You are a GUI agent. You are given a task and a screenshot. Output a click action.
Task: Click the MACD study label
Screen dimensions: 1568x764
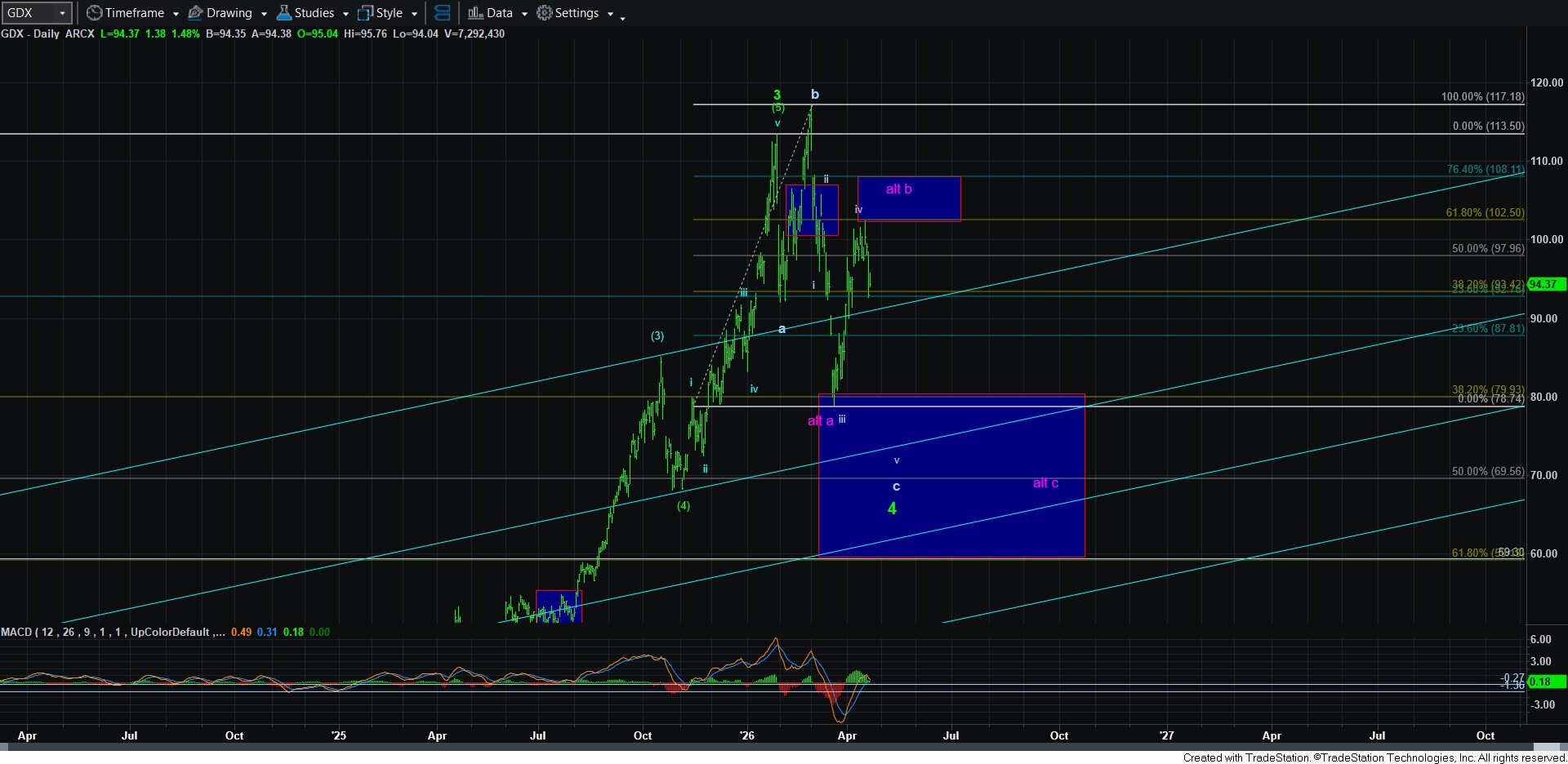106,632
